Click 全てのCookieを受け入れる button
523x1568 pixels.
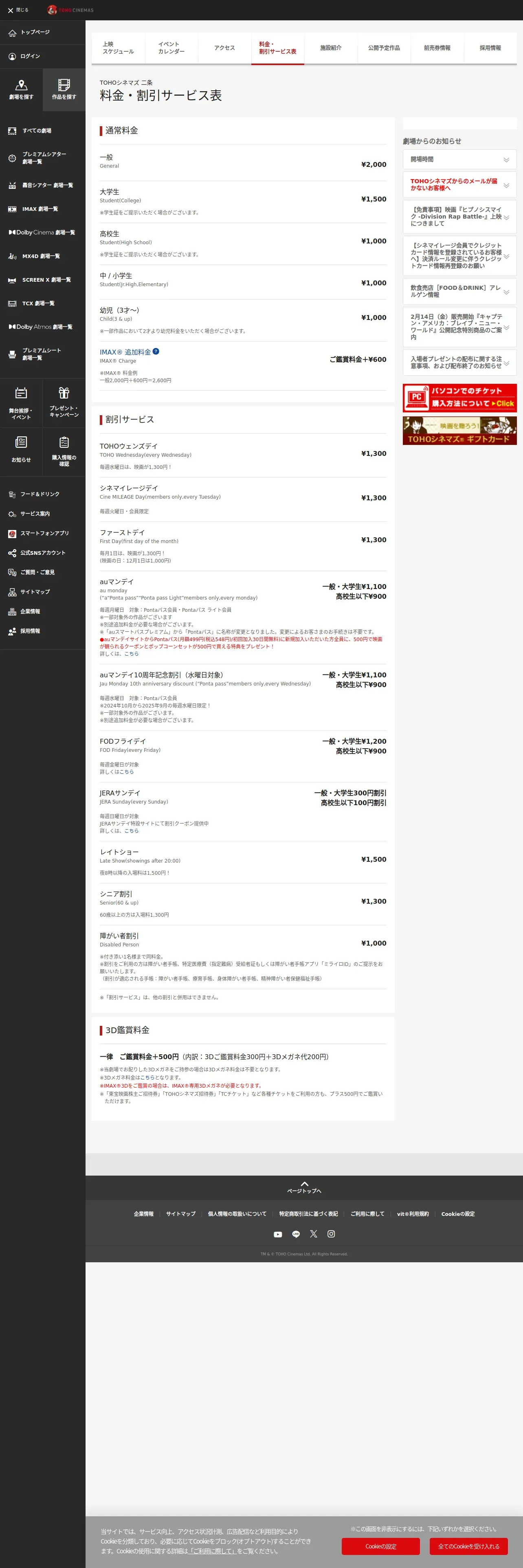pos(469,1546)
